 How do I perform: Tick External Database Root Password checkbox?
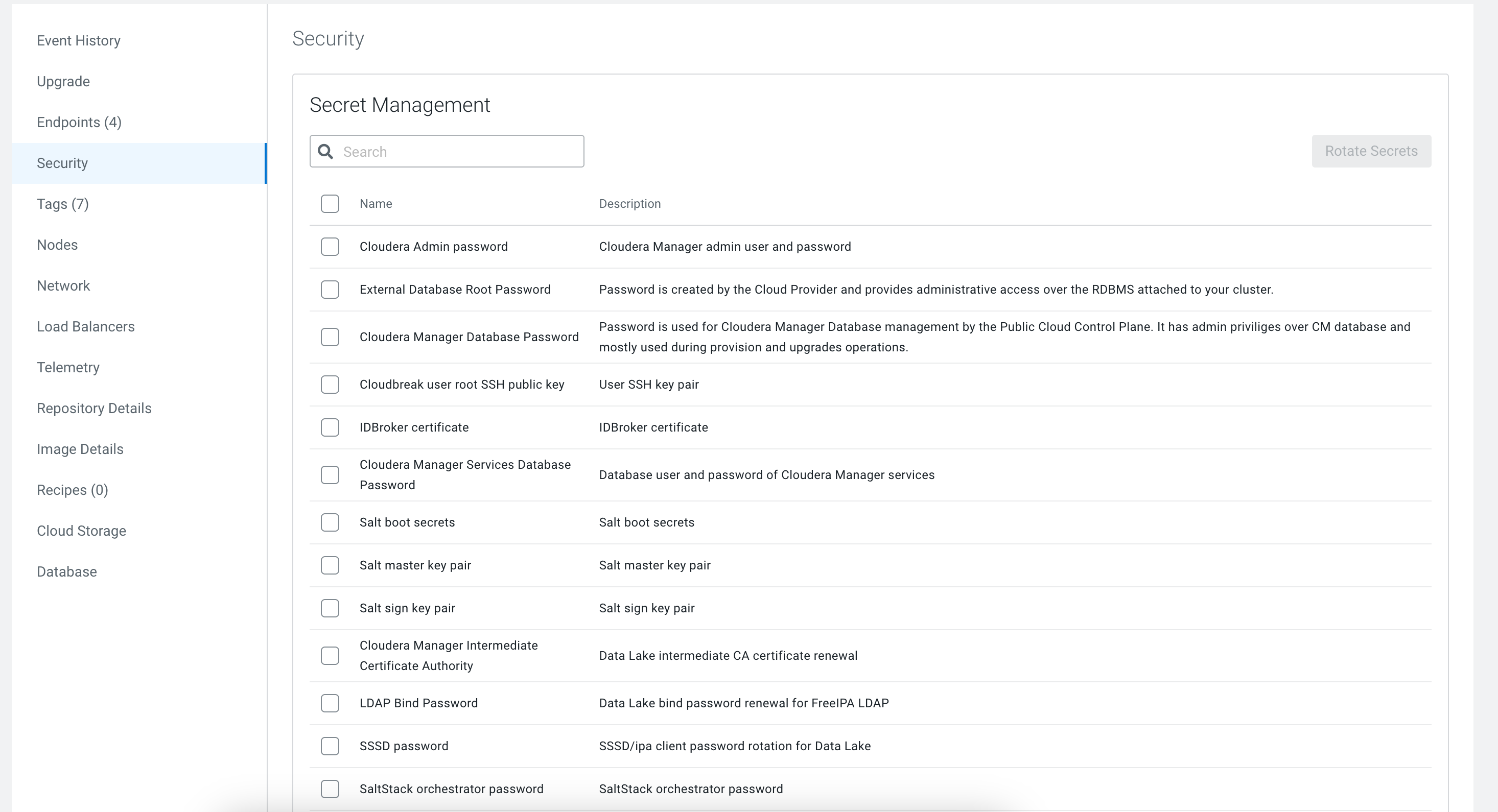(330, 290)
